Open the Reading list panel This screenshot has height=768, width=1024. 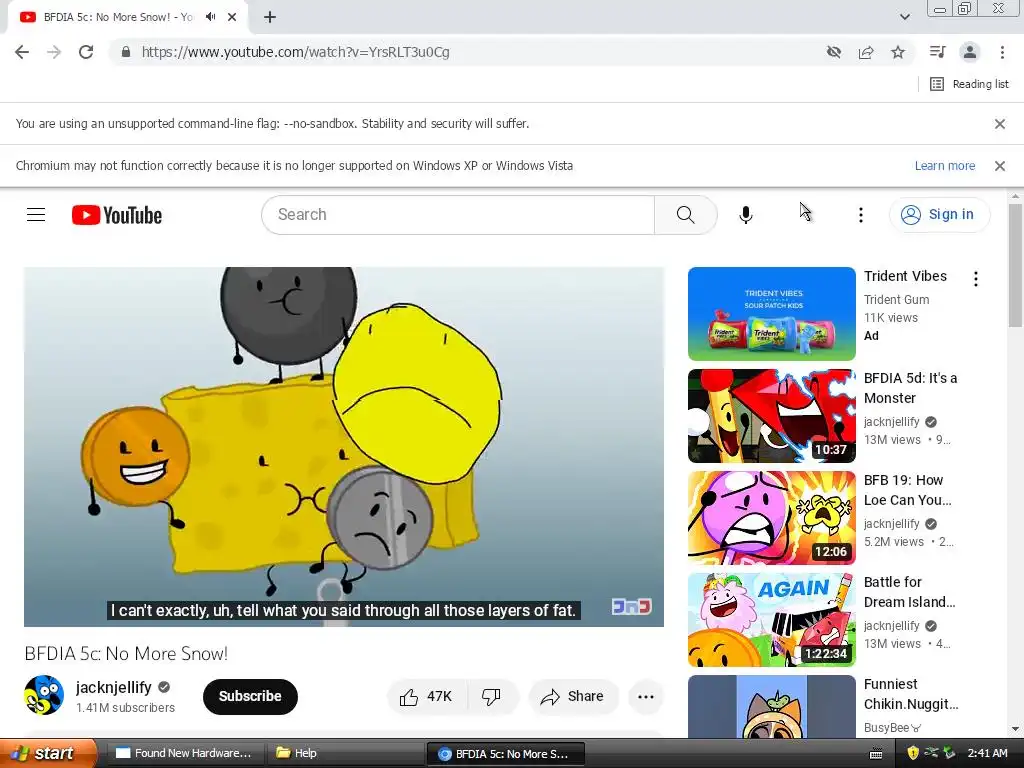(x=969, y=84)
